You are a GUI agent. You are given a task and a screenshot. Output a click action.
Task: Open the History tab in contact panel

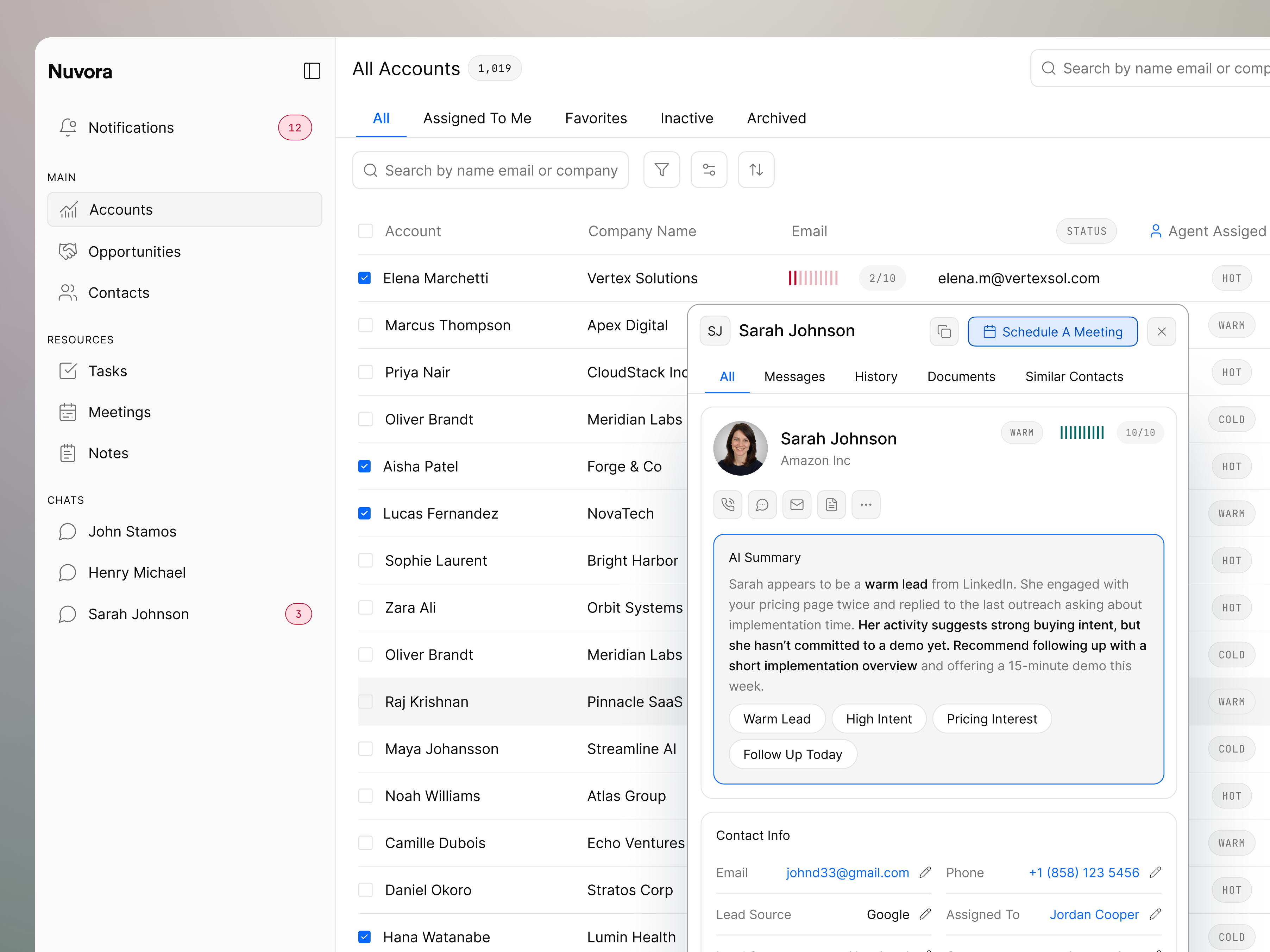point(875,376)
